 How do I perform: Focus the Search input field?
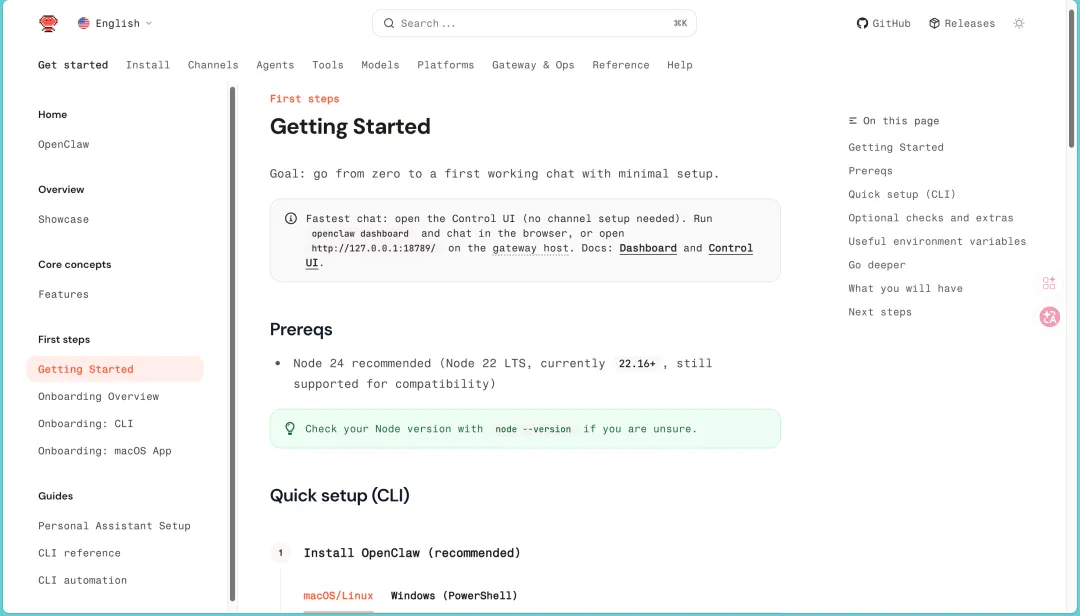pos(530,23)
